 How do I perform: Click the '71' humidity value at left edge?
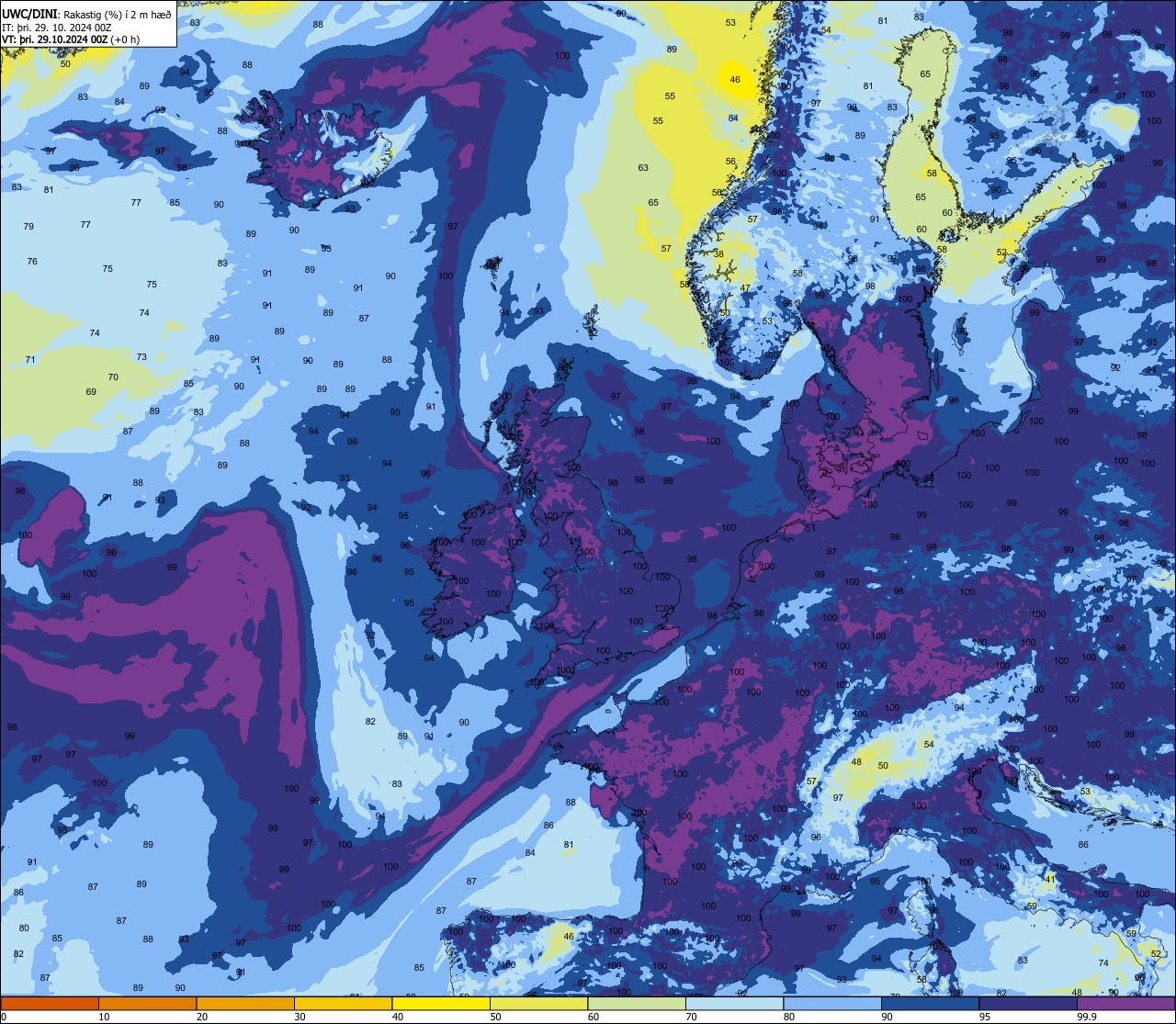pos(30,359)
